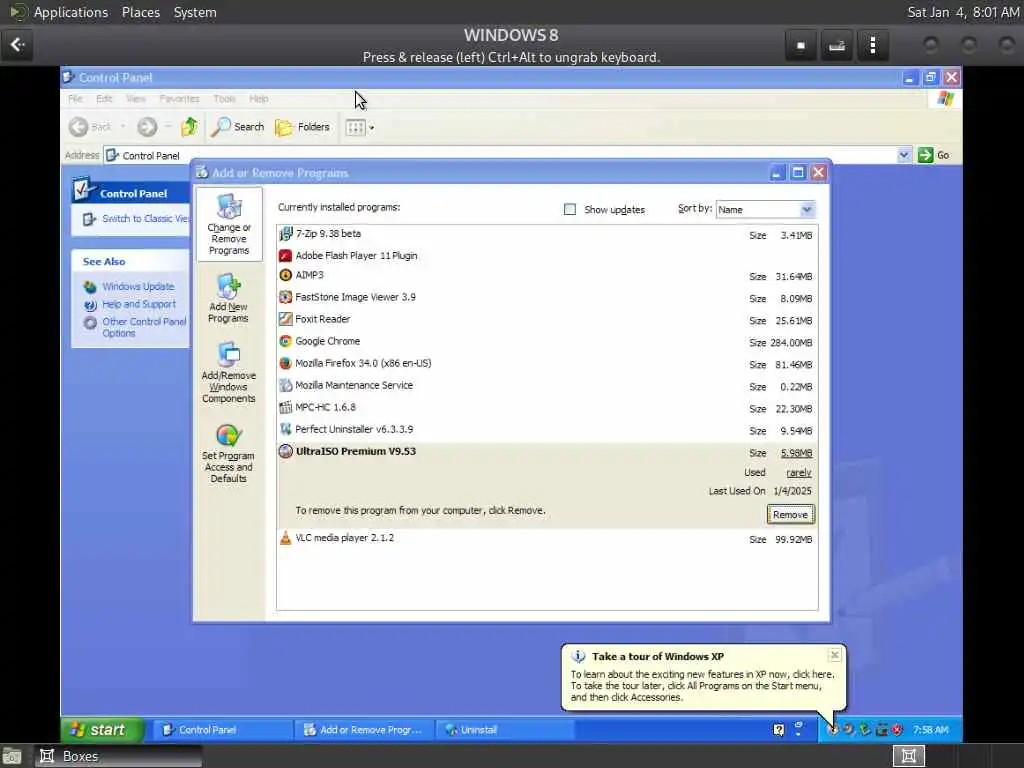
Task: Open Add New Programs pane
Action: click(229, 298)
